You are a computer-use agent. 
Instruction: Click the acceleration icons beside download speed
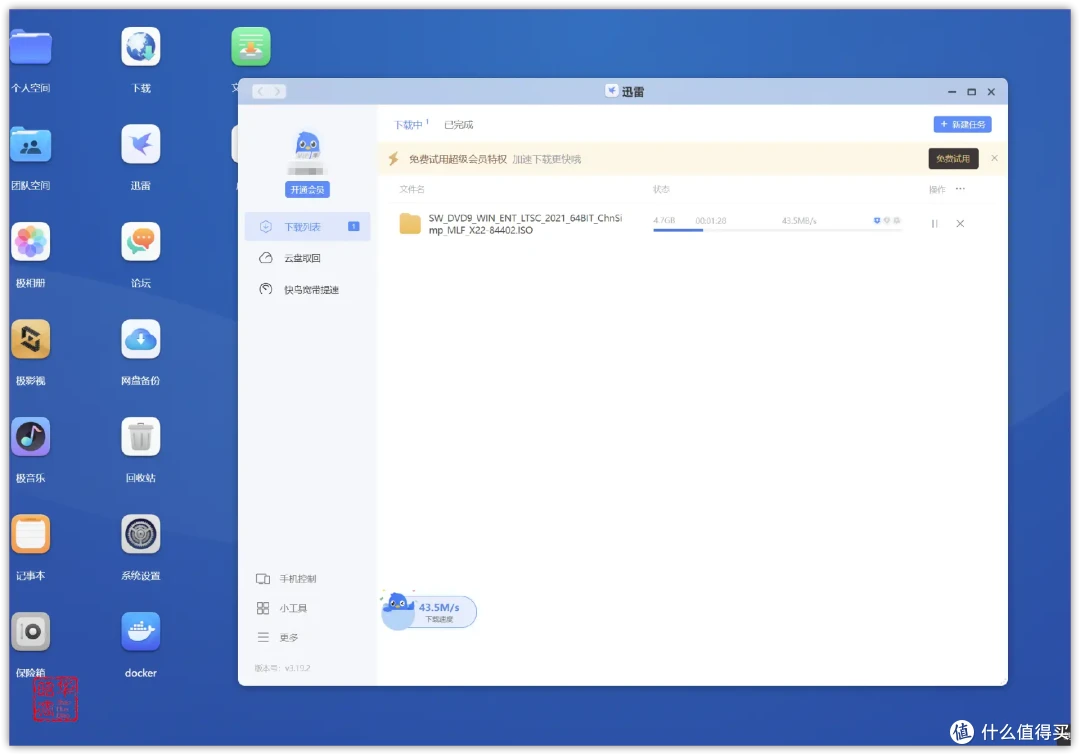pos(886,220)
